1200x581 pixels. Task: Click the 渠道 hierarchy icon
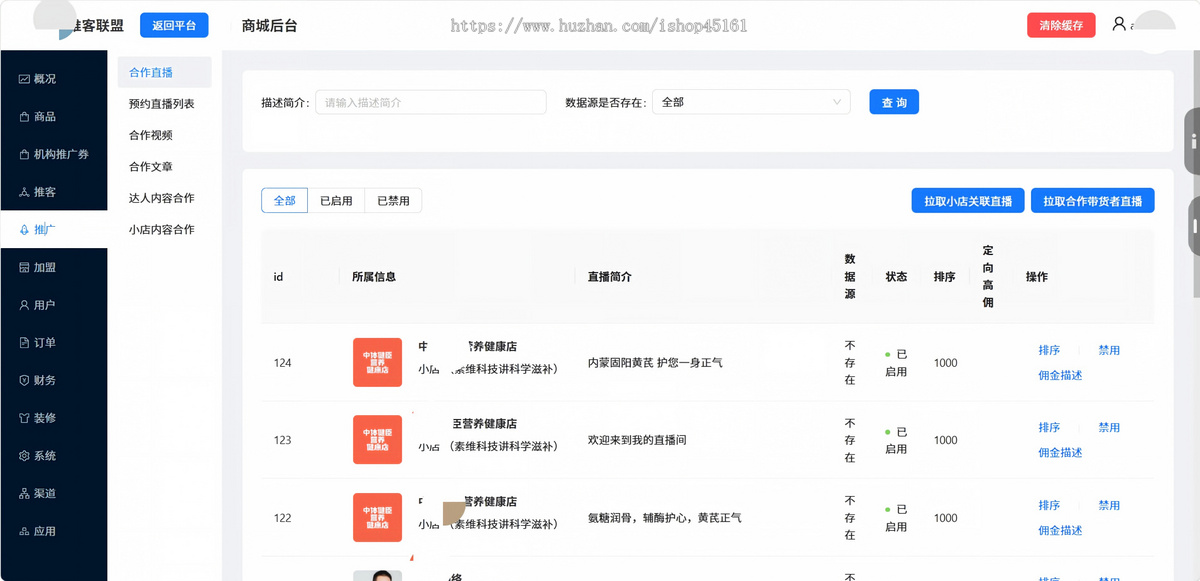(x=24, y=494)
